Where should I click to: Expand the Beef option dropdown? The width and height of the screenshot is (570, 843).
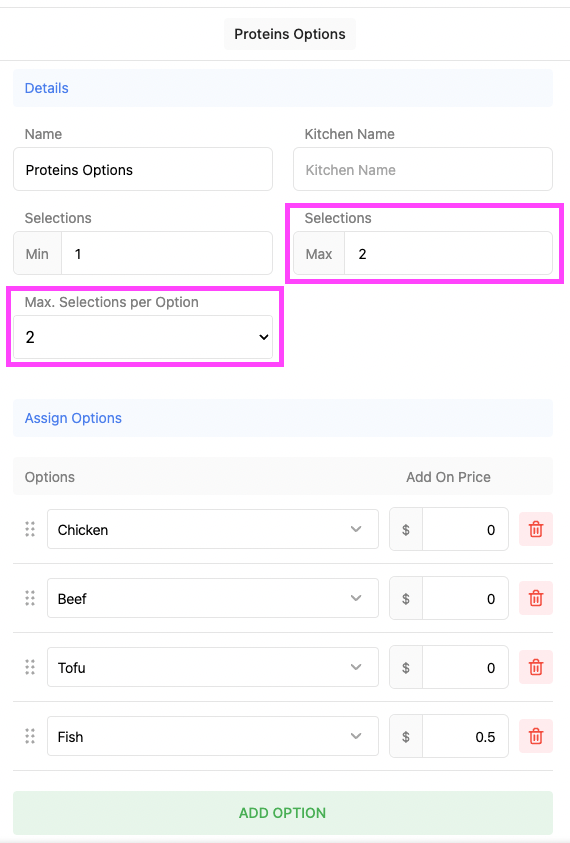tap(213, 598)
